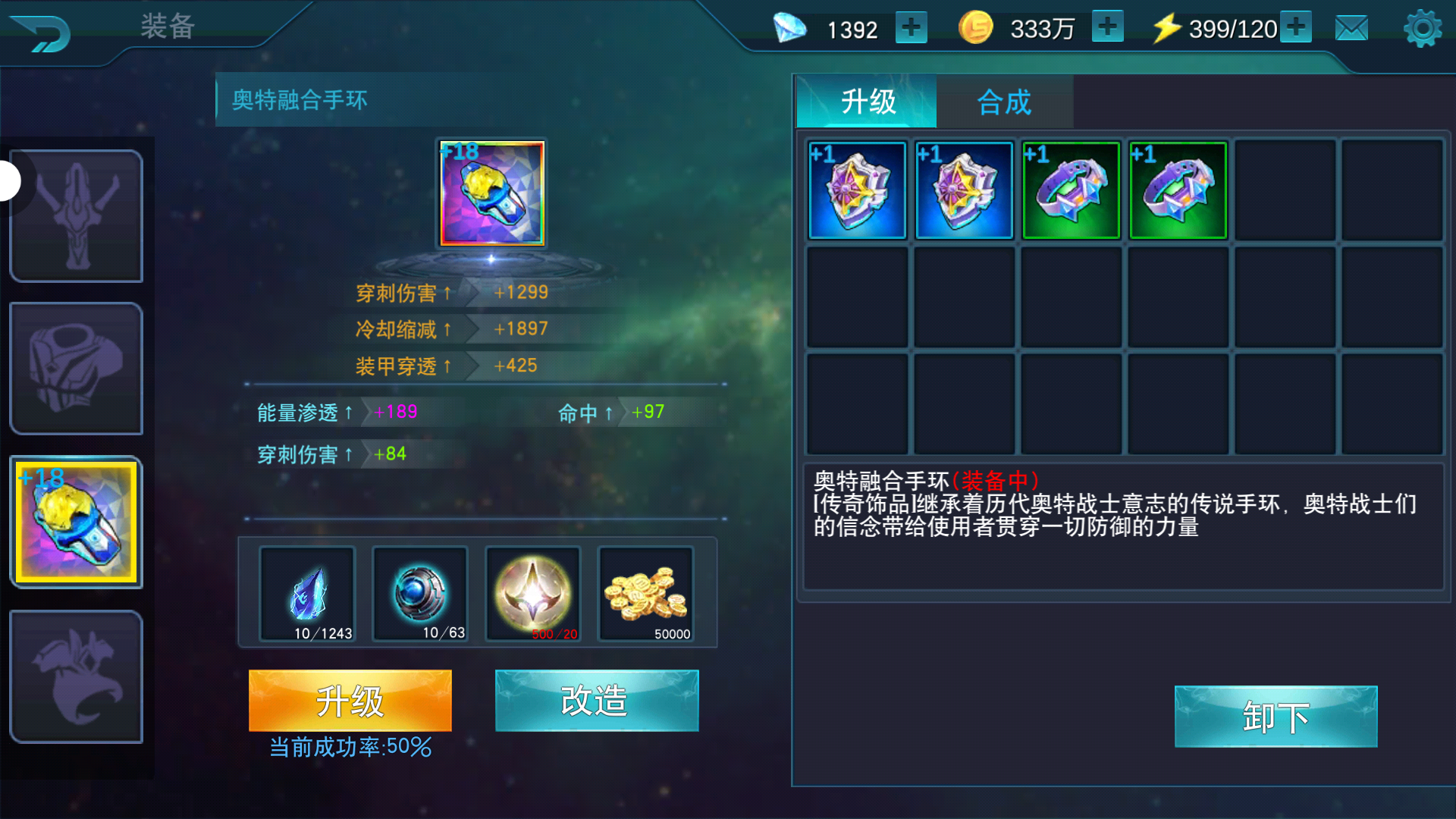1456x819 pixels.
Task: Add more energy with plus button
Action: click(x=1296, y=27)
